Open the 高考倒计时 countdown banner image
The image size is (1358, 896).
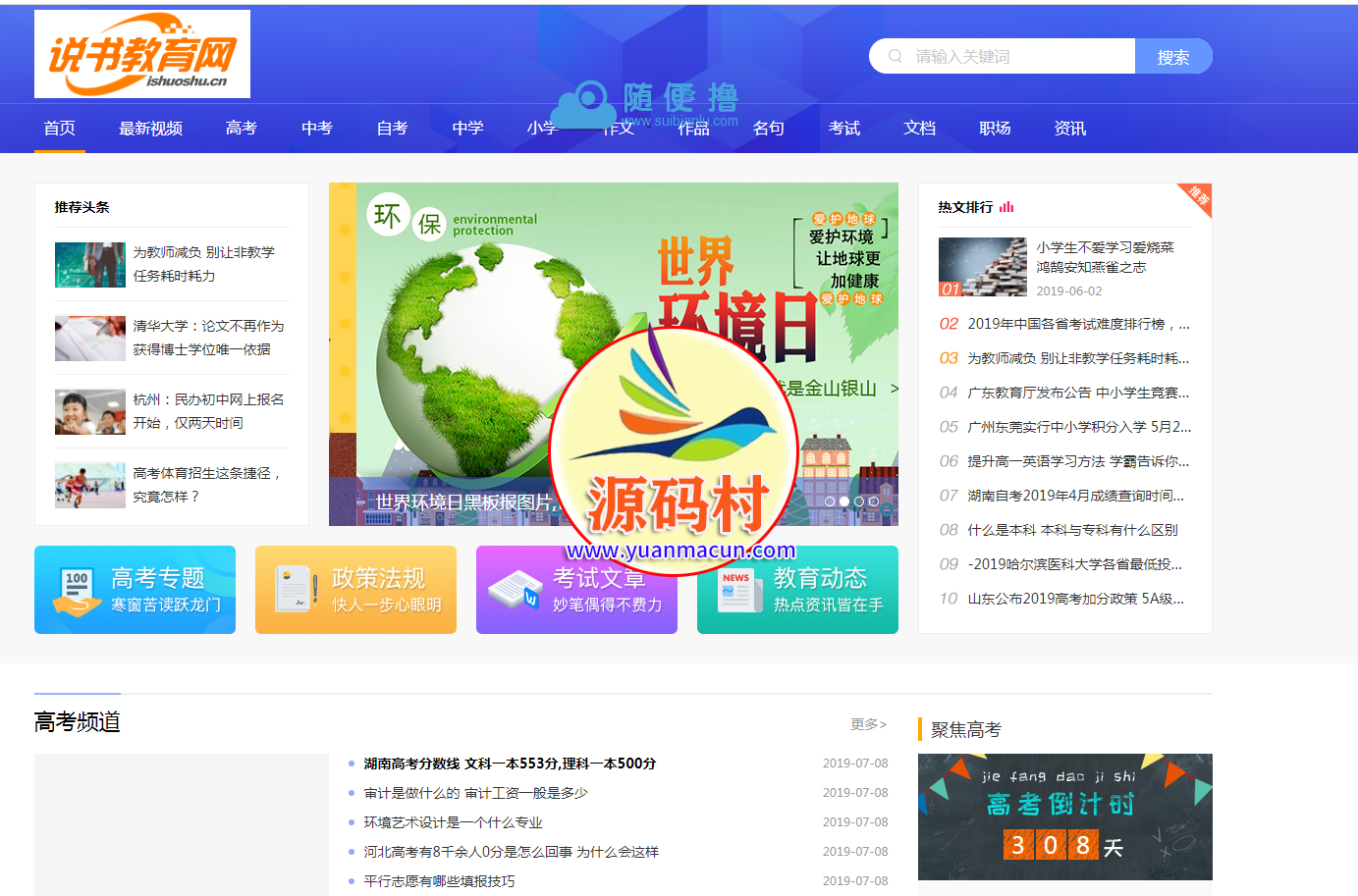point(1064,817)
